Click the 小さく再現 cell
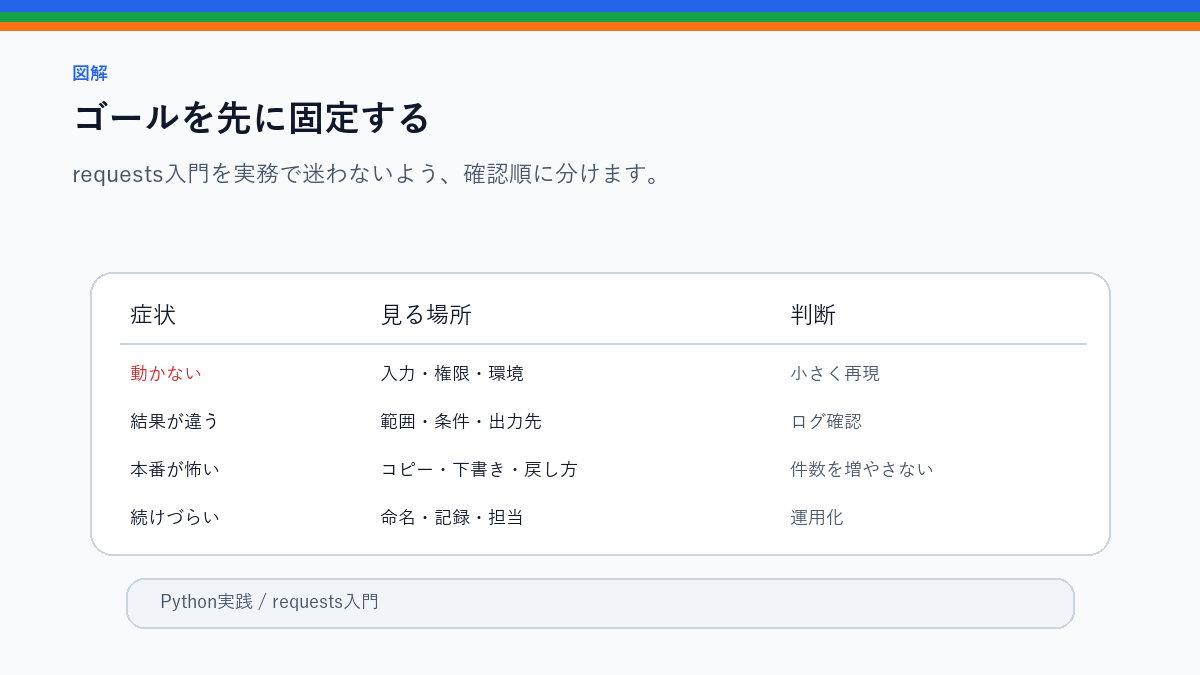1200x675 pixels. tap(835, 373)
